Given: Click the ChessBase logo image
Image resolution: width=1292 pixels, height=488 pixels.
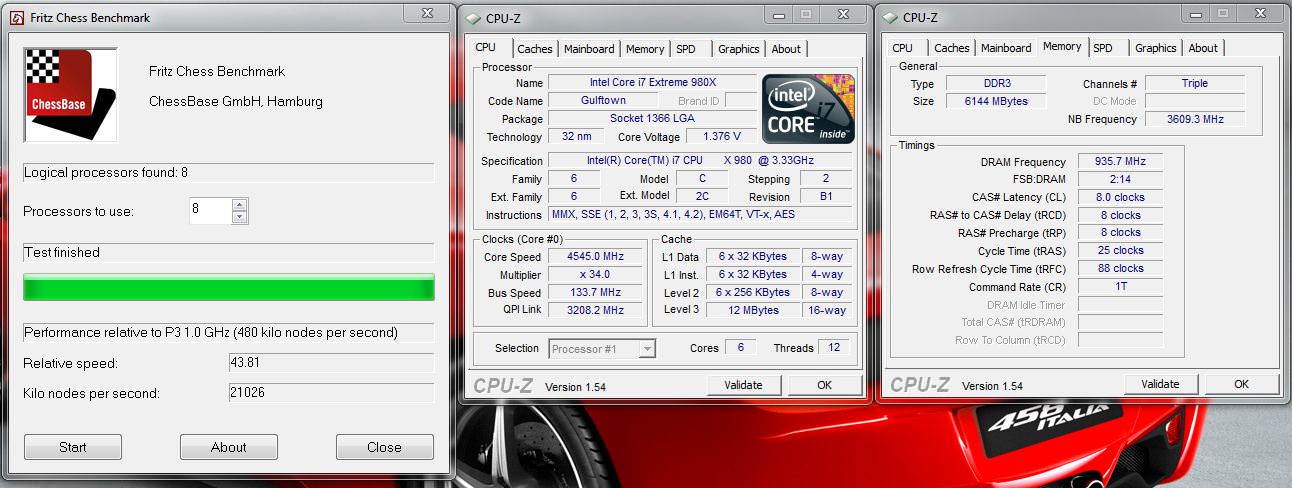Looking at the screenshot, I should (70, 95).
